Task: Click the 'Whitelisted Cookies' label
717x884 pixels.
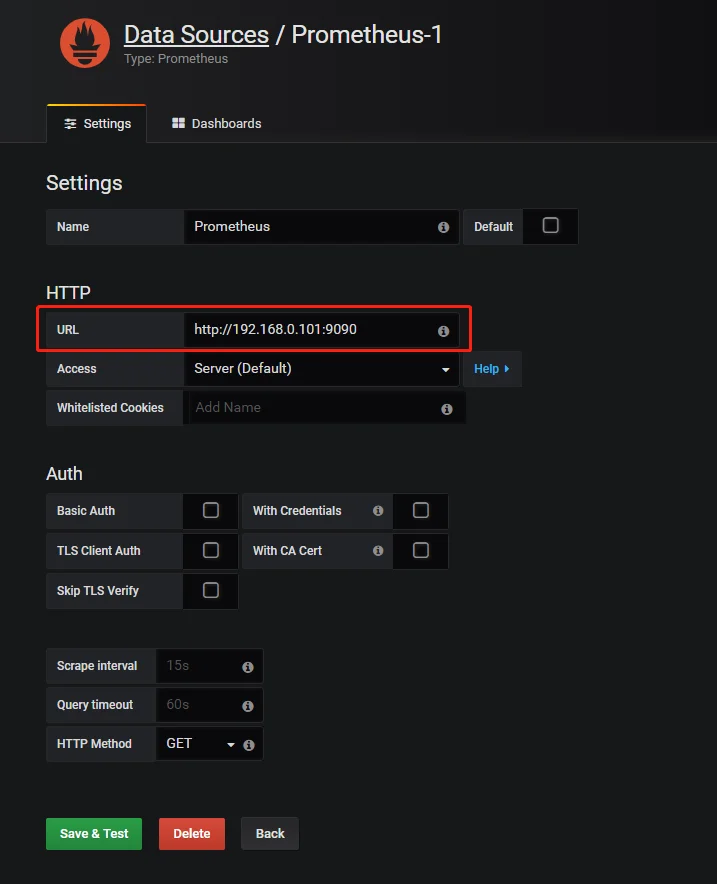Action: tap(110, 408)
